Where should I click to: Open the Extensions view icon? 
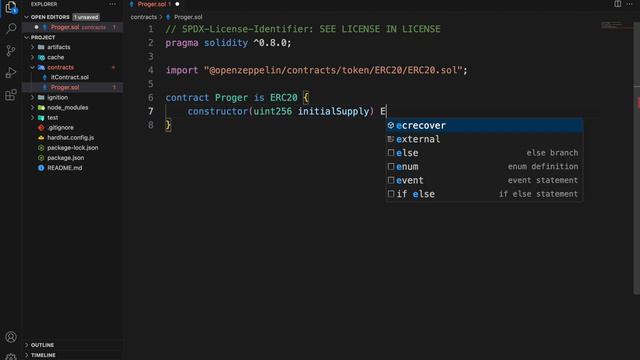pyautogui.click(x=11, y=95)
